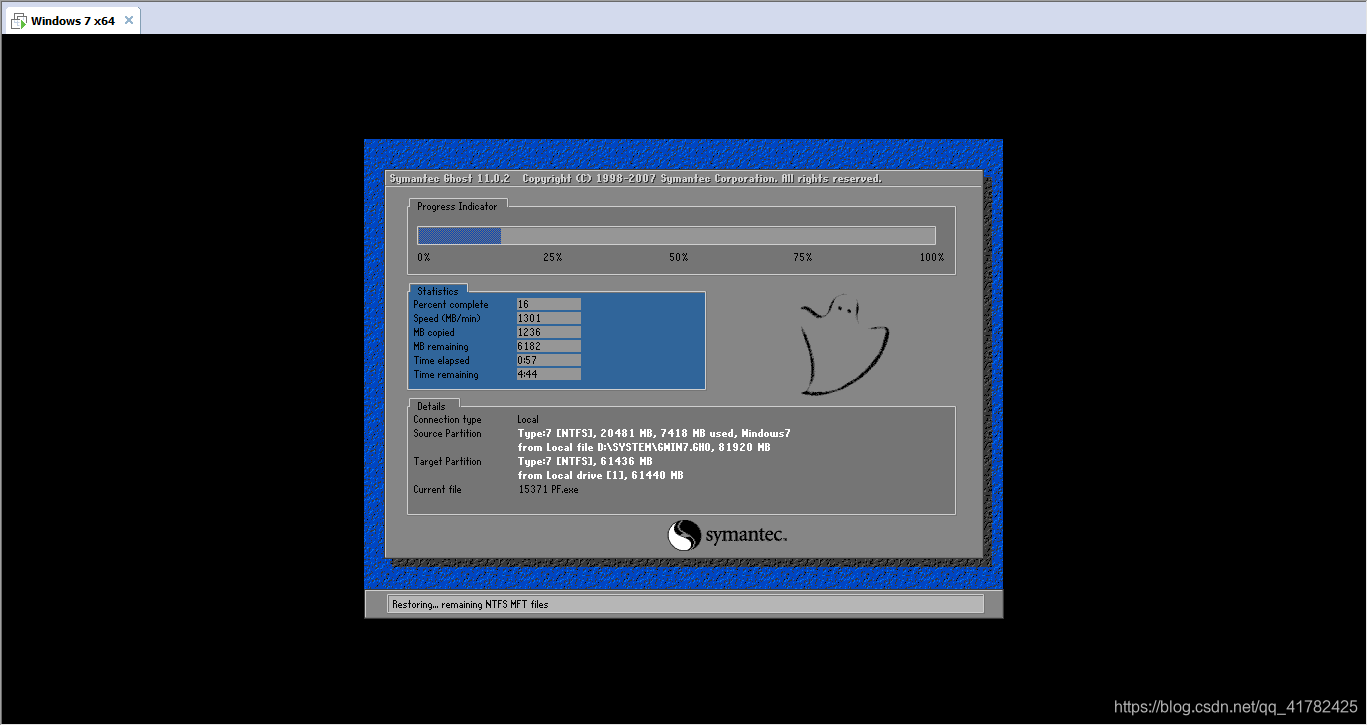Click the Speed value 1301
1368x726 pixels.
[548, 318]
